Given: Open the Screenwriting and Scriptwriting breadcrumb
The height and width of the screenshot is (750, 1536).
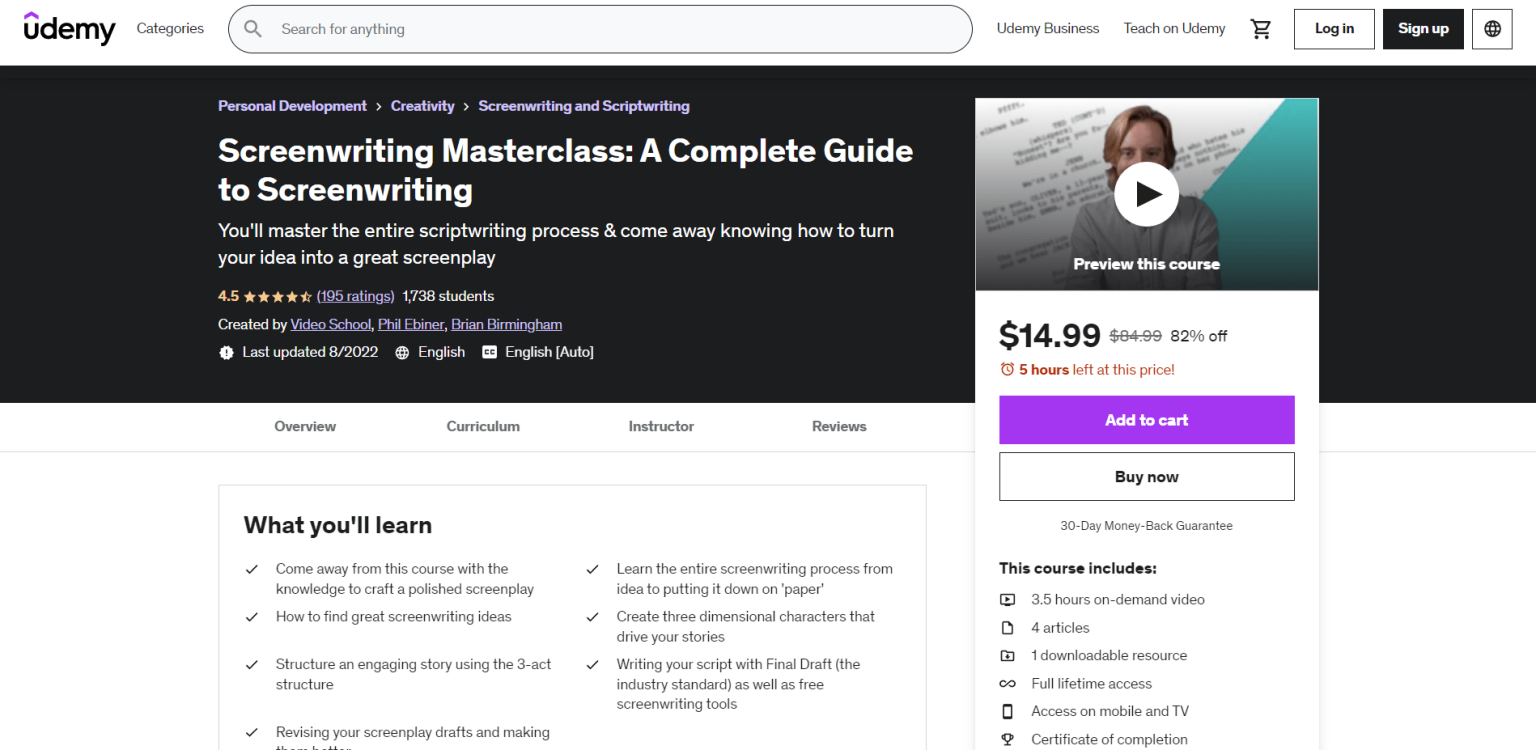Looking at the screenshot, I should pos(584,105).
